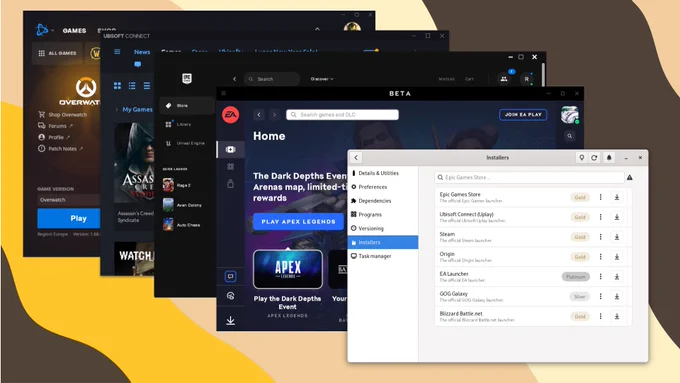Click the Gold badge on the Steam row
This screenshot has height=383, width=680.
580,237
